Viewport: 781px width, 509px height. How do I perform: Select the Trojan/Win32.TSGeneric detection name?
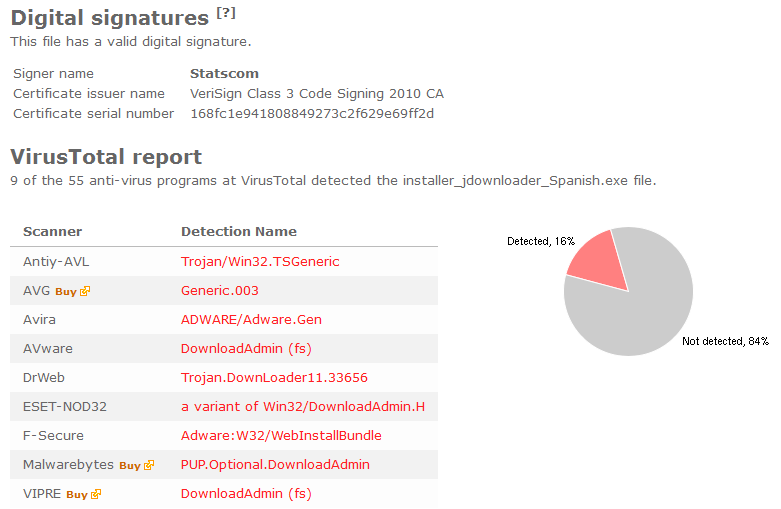point(260,262)
